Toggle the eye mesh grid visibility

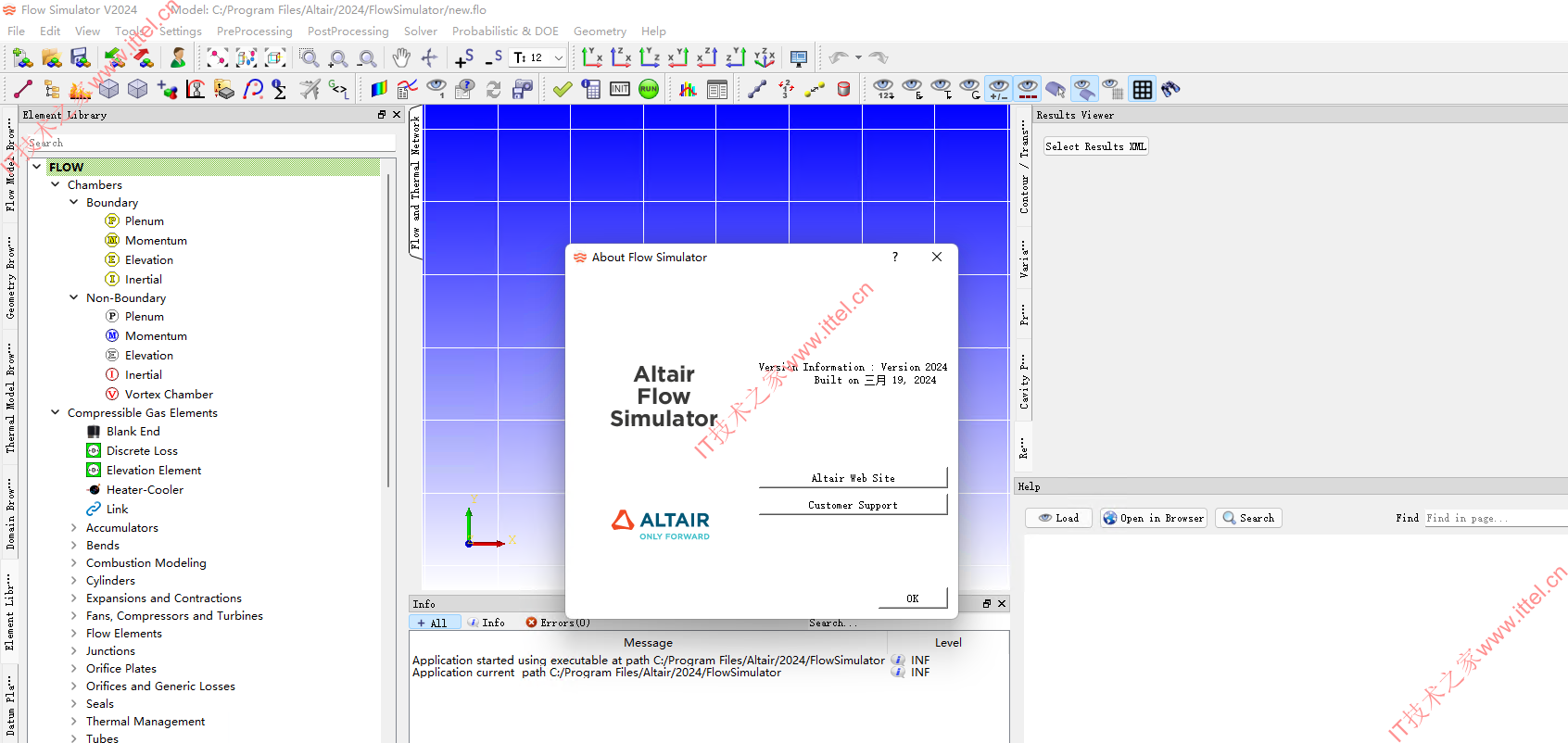[x=1113, y=89]
